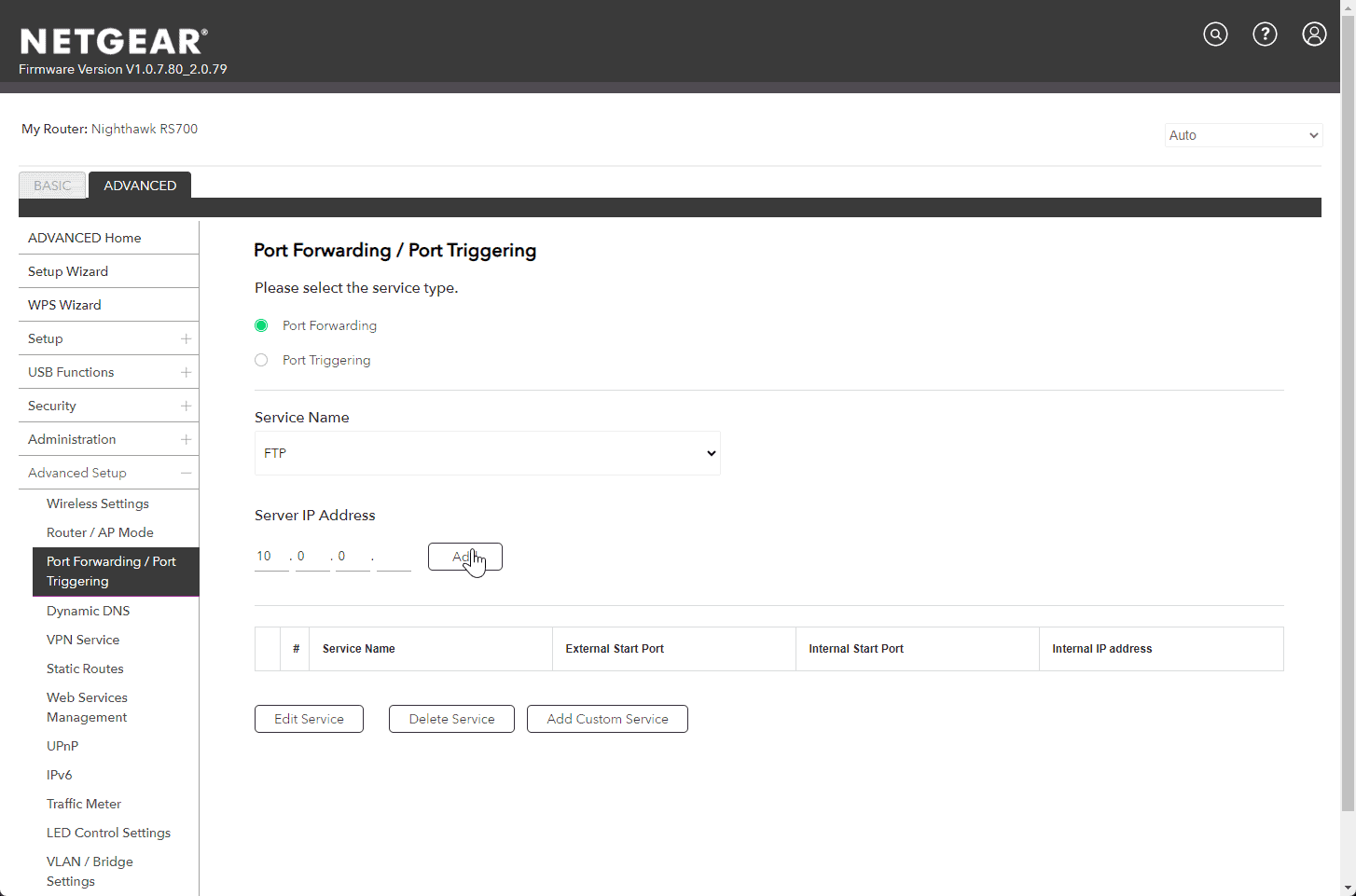
Task: Open the Service Name FTP dropdown
Action: 487,453
